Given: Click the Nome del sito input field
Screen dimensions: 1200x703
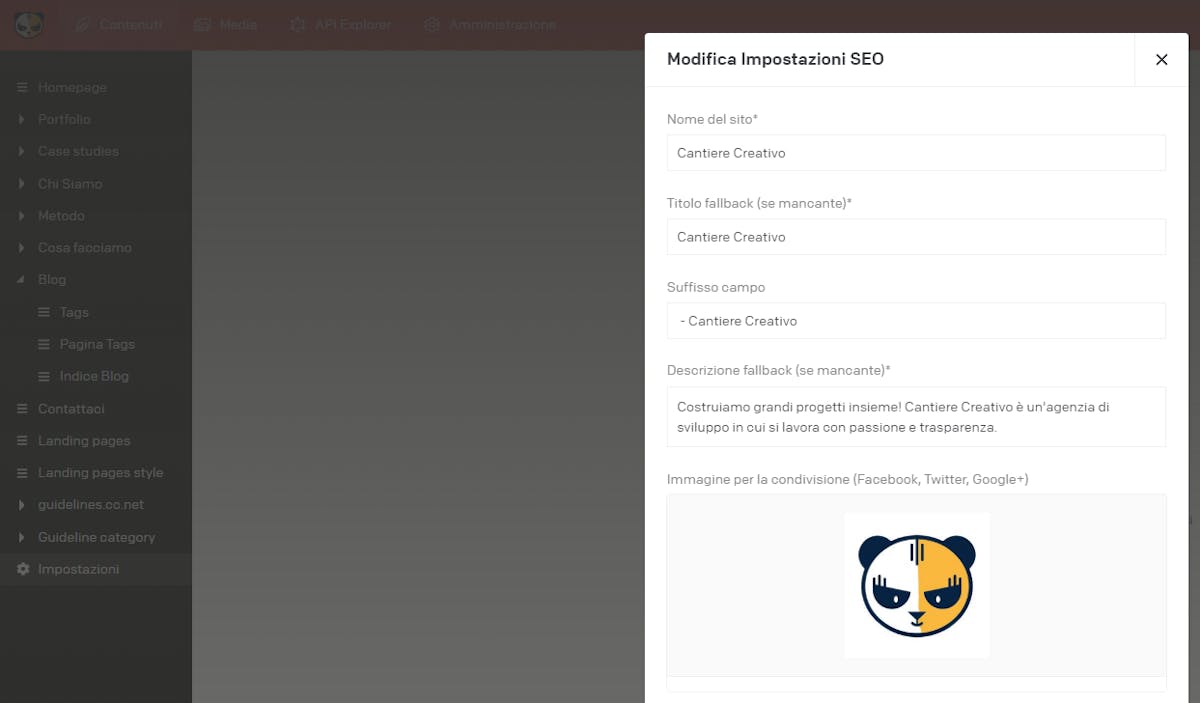Looking at the screenshot, I should coord(916,153).
